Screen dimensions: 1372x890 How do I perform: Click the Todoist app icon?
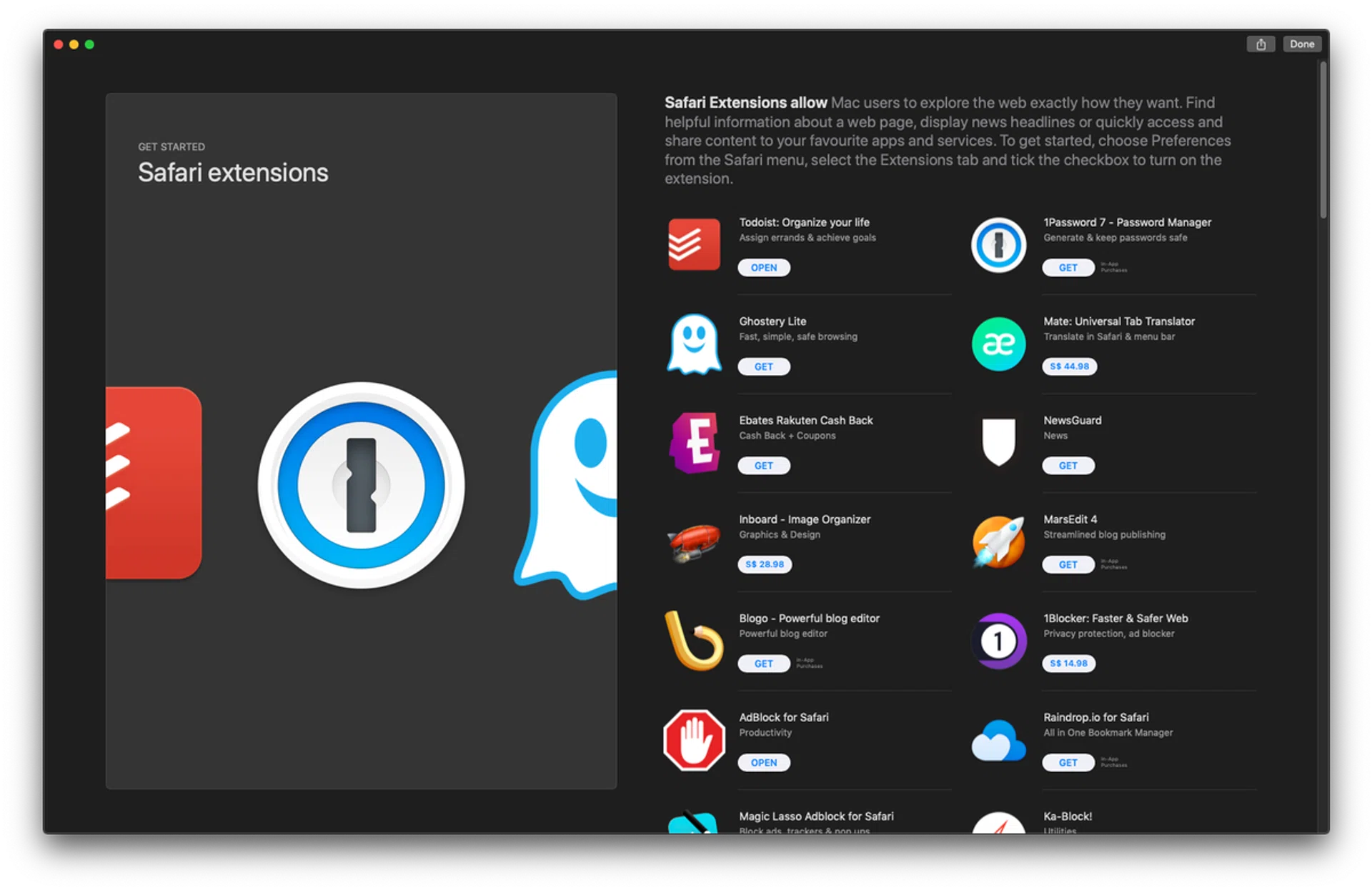point(693,244)
